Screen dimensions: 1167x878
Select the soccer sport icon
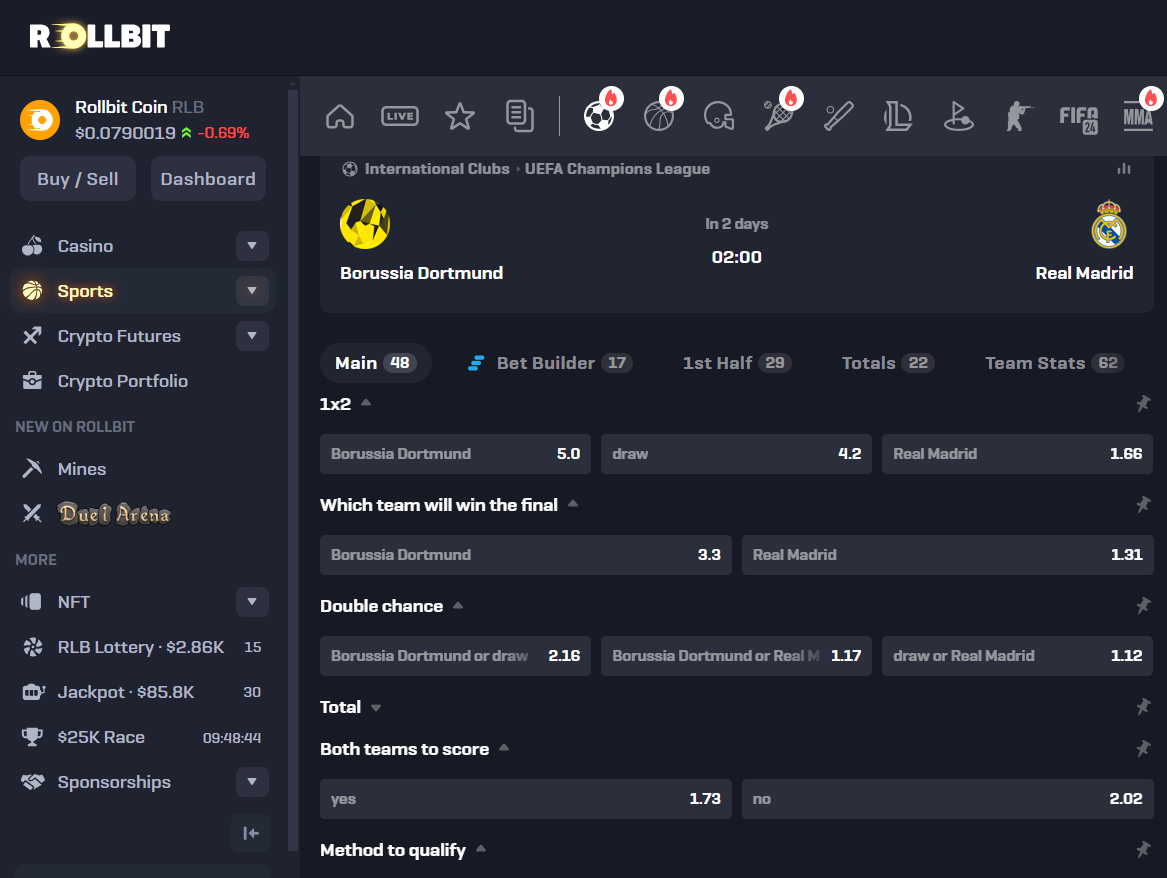599,116
